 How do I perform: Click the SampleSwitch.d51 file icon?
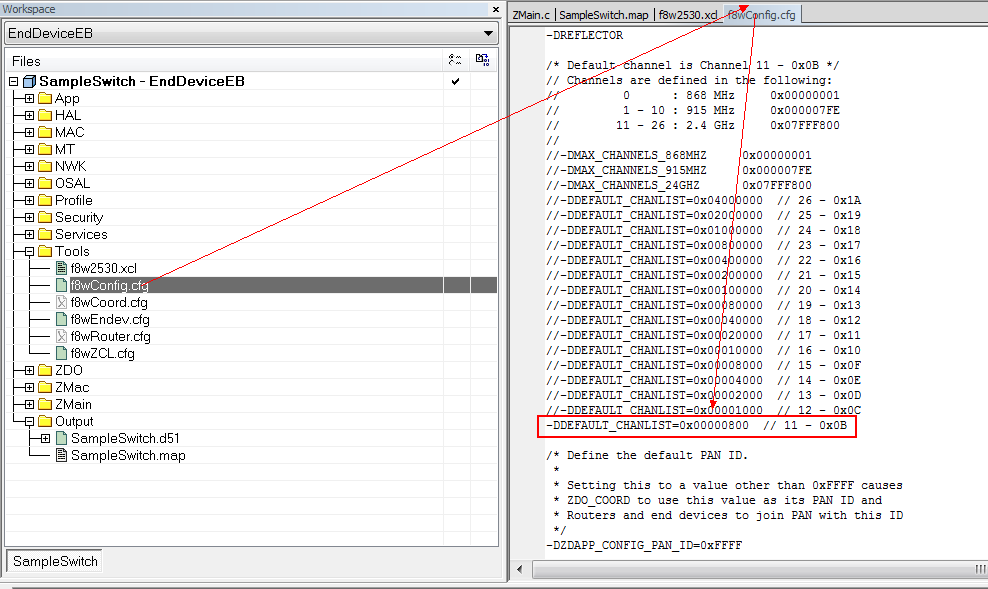61,438
